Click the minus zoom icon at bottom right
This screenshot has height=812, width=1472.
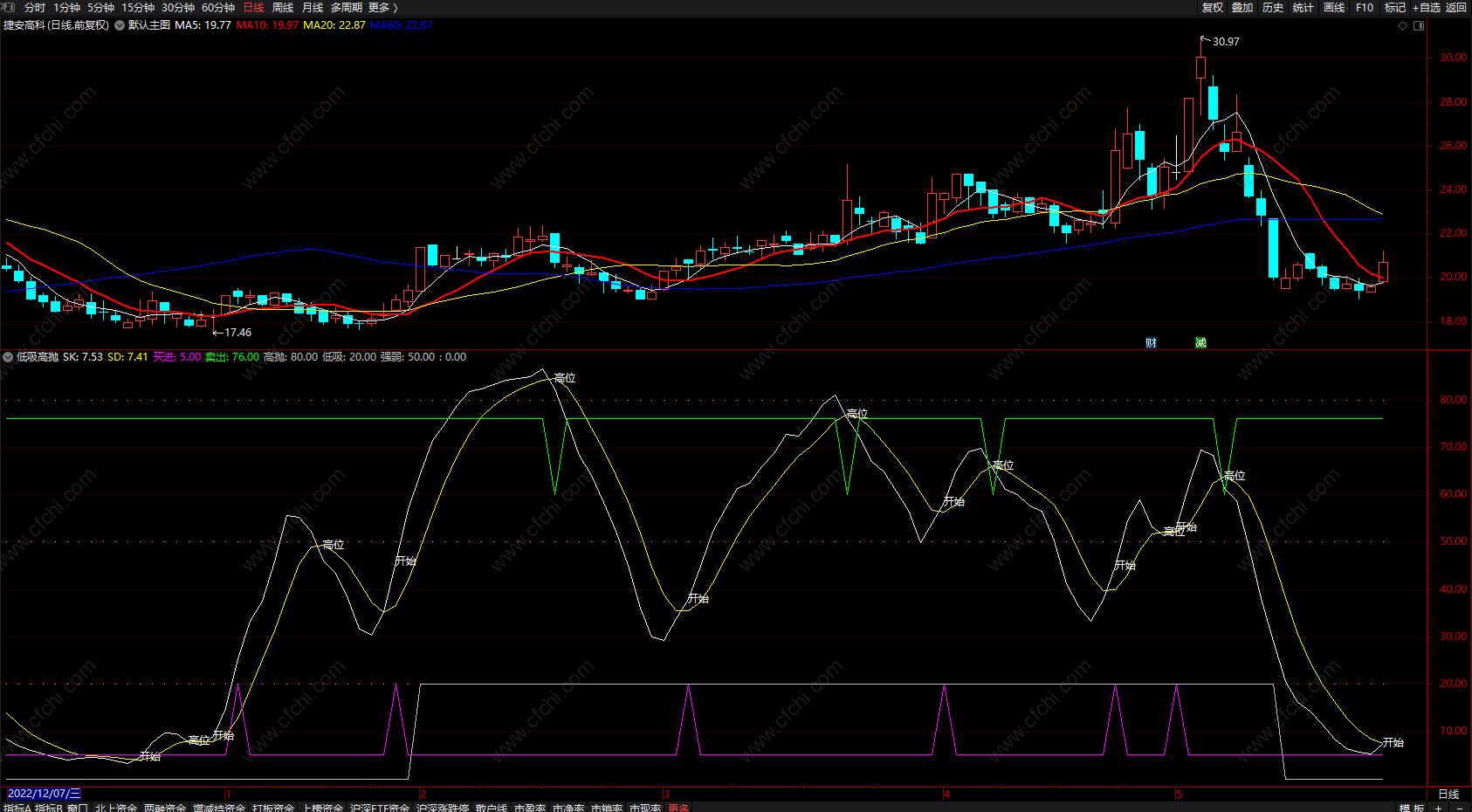click(x=1458, y=808)
